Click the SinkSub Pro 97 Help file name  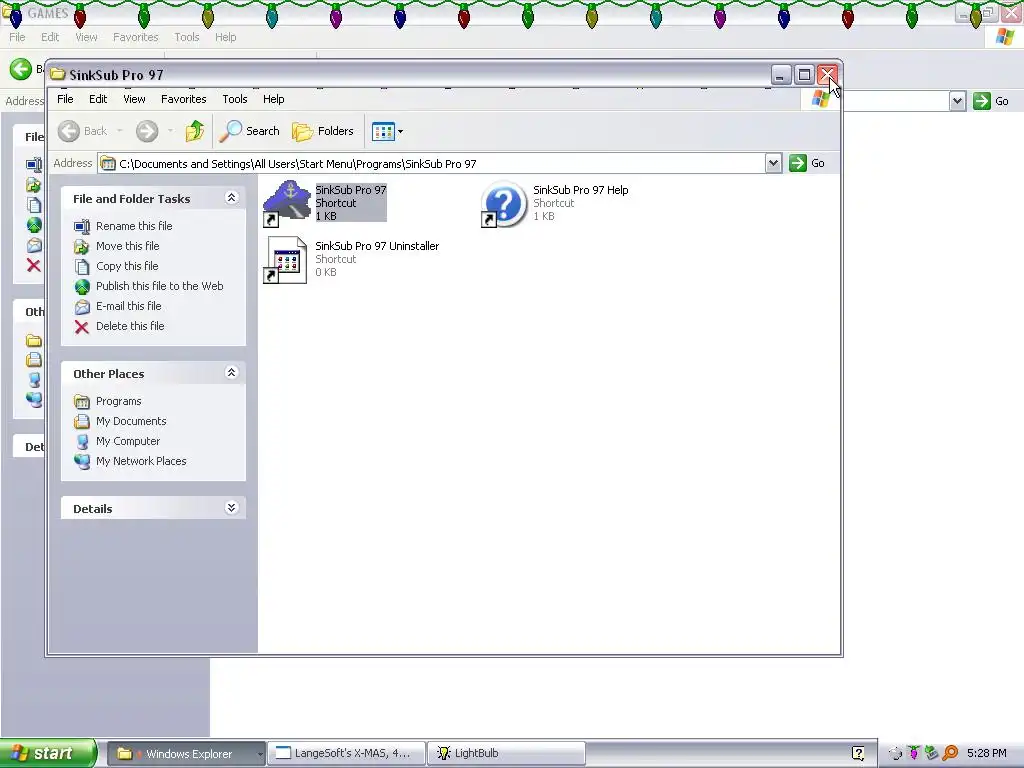pos(581,190)
